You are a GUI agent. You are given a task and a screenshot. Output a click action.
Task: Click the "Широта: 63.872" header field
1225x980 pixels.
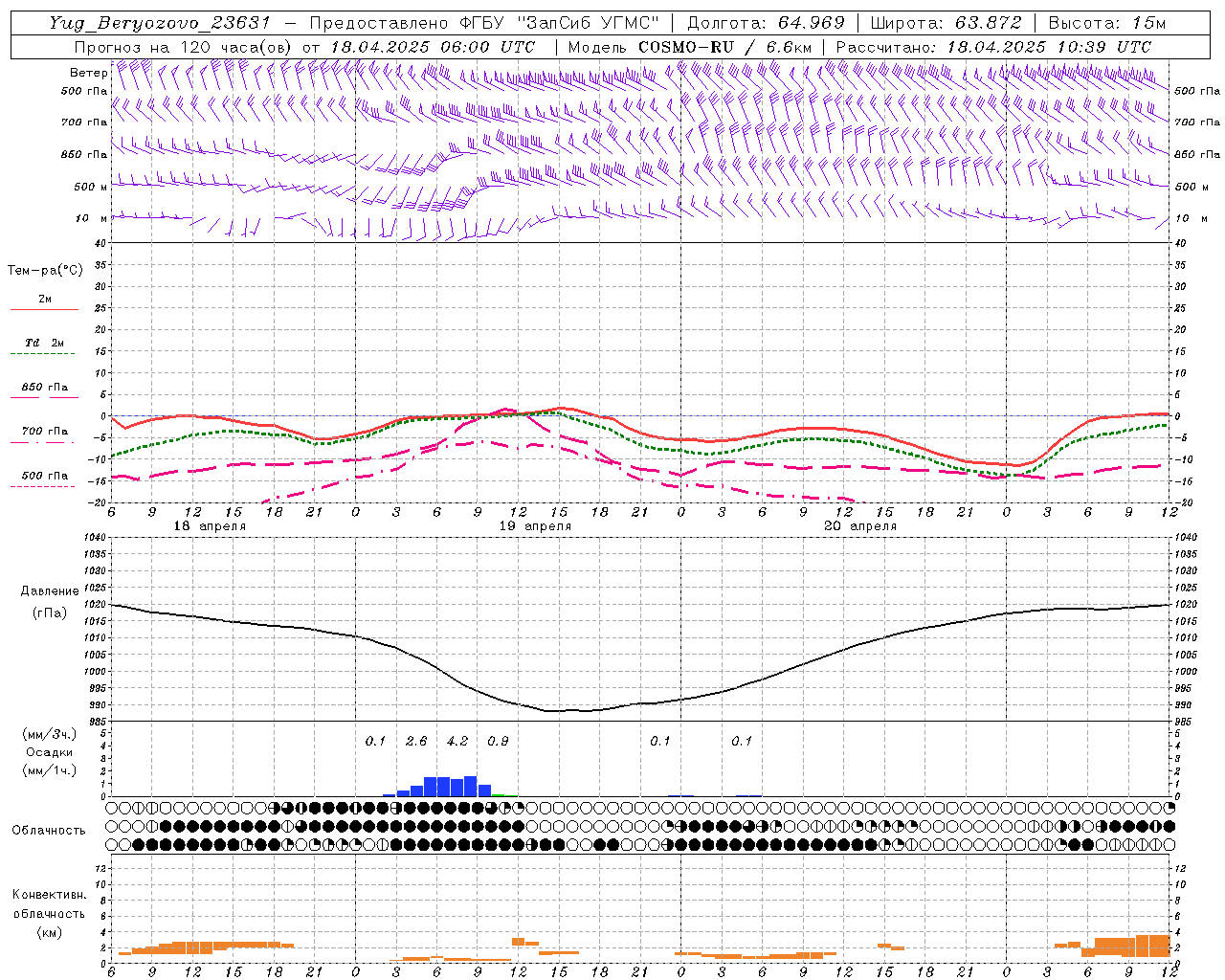click(946, 23)
